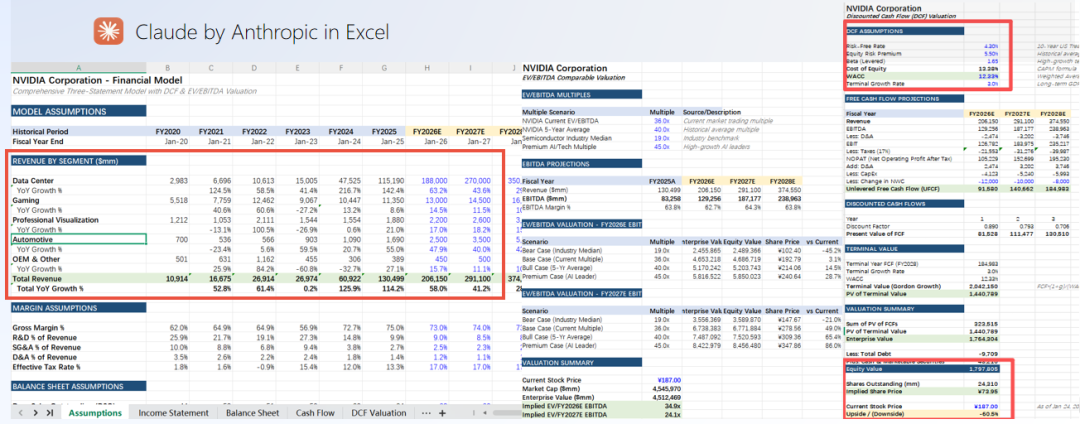Select the 'OEM & Other' row label
Image resolution: width=1080 pixels, height=424 pixels.
(x=36, y=259)
